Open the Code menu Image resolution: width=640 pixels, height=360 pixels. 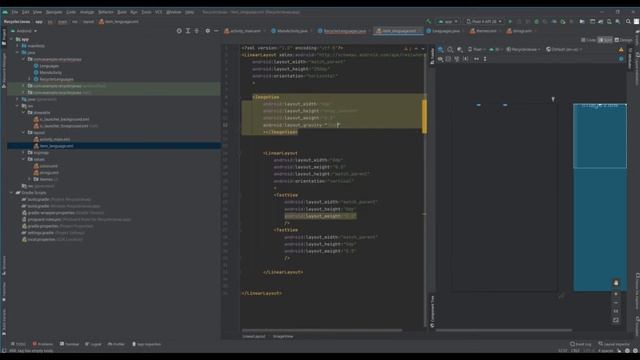pos(71,12)
